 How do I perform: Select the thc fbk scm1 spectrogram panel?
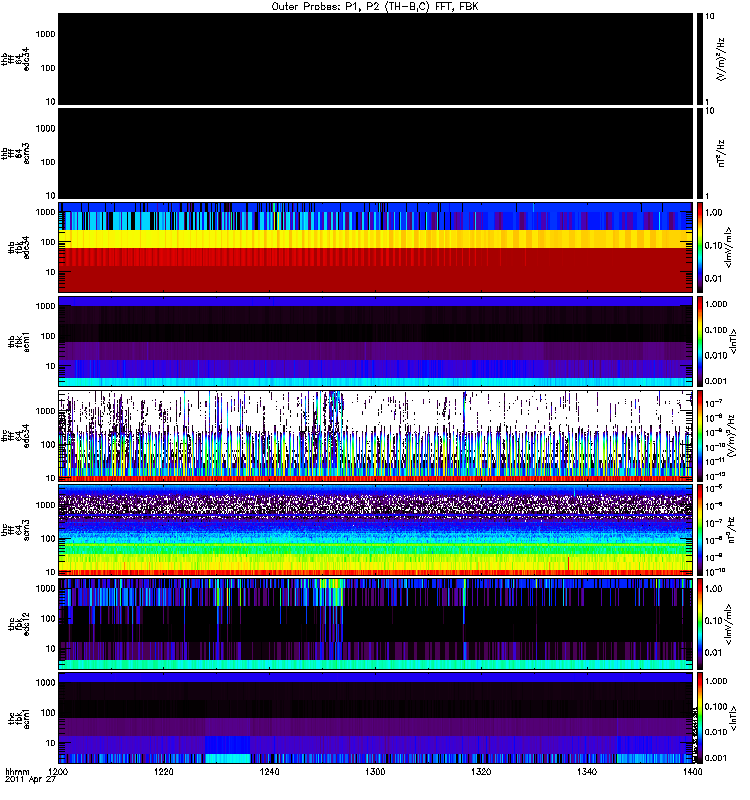(x=376, y=718)
